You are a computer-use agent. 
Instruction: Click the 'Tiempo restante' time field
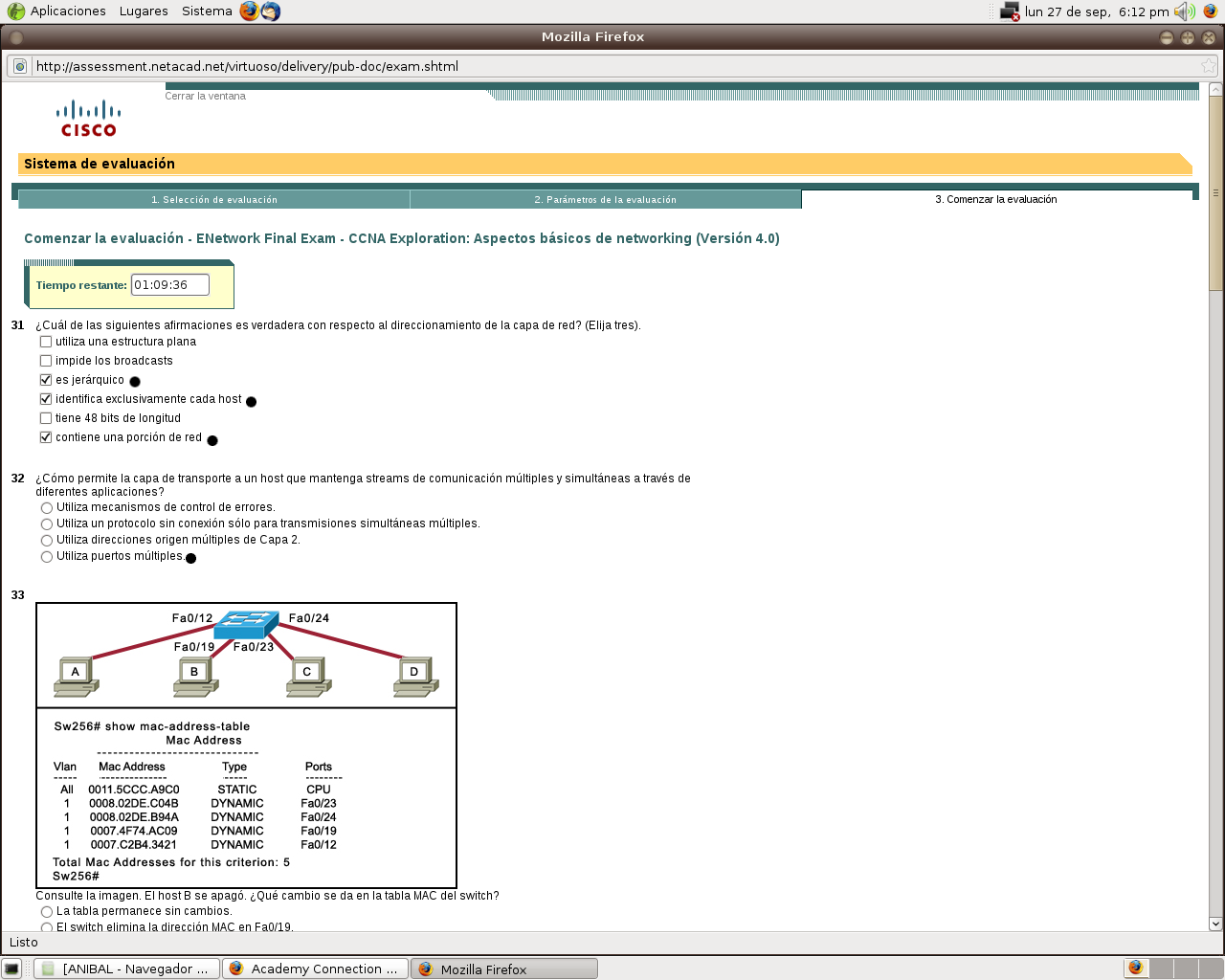click(170, 285)
